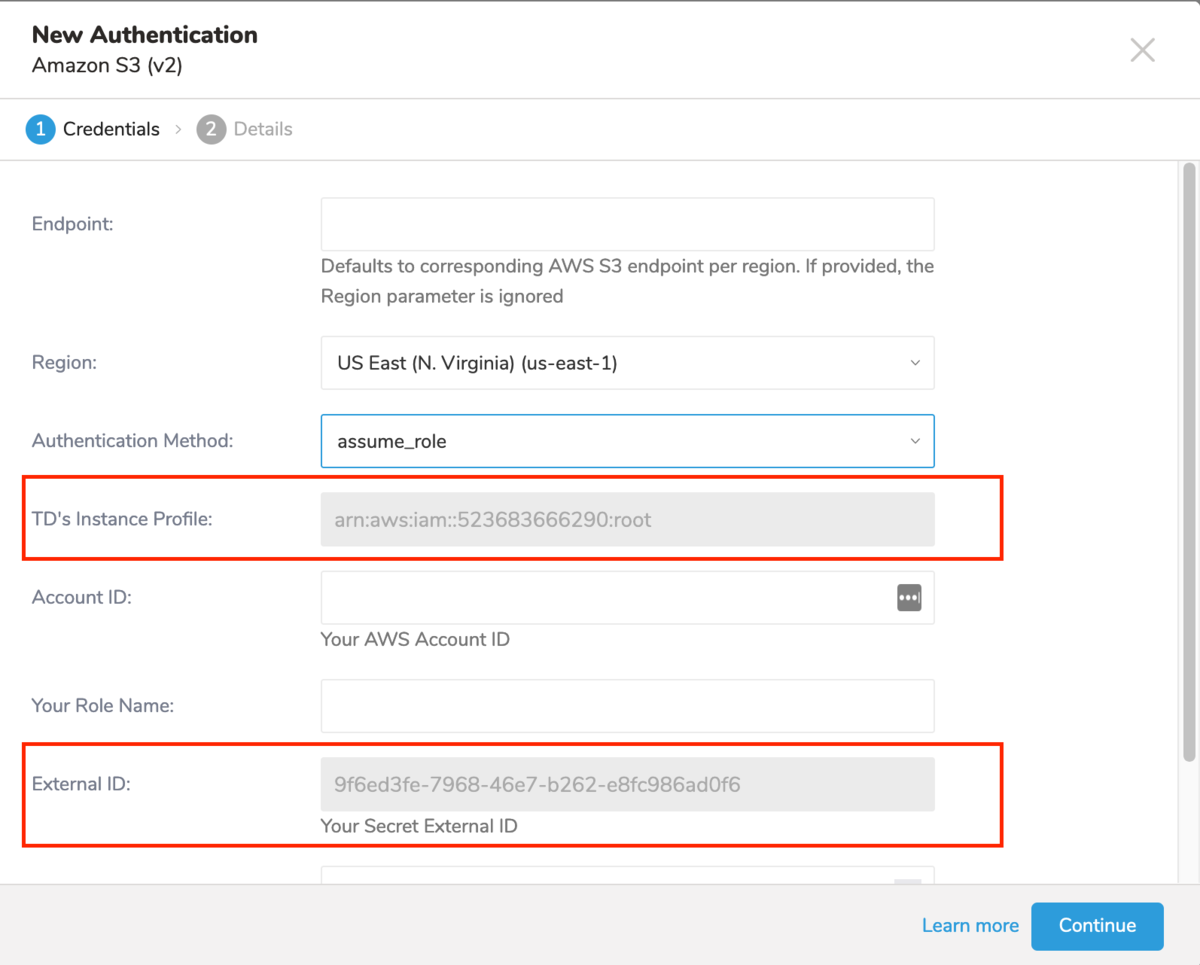Switch to the Details step label

coord(263,129)
